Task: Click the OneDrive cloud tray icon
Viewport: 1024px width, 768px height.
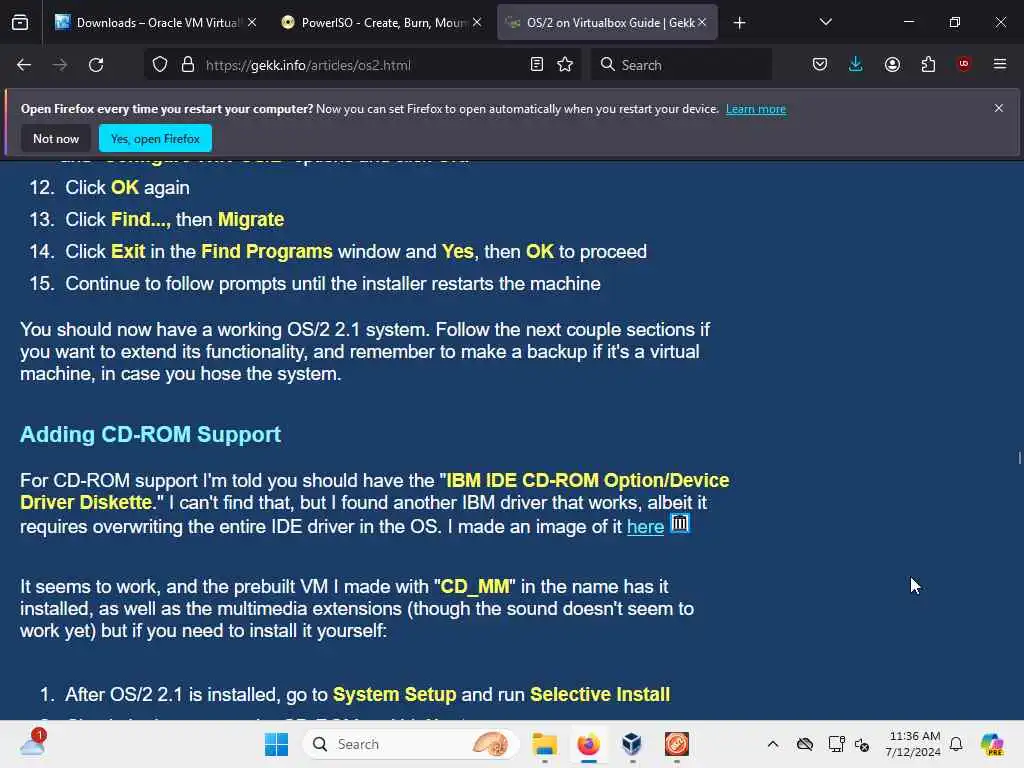Action: 805,744
